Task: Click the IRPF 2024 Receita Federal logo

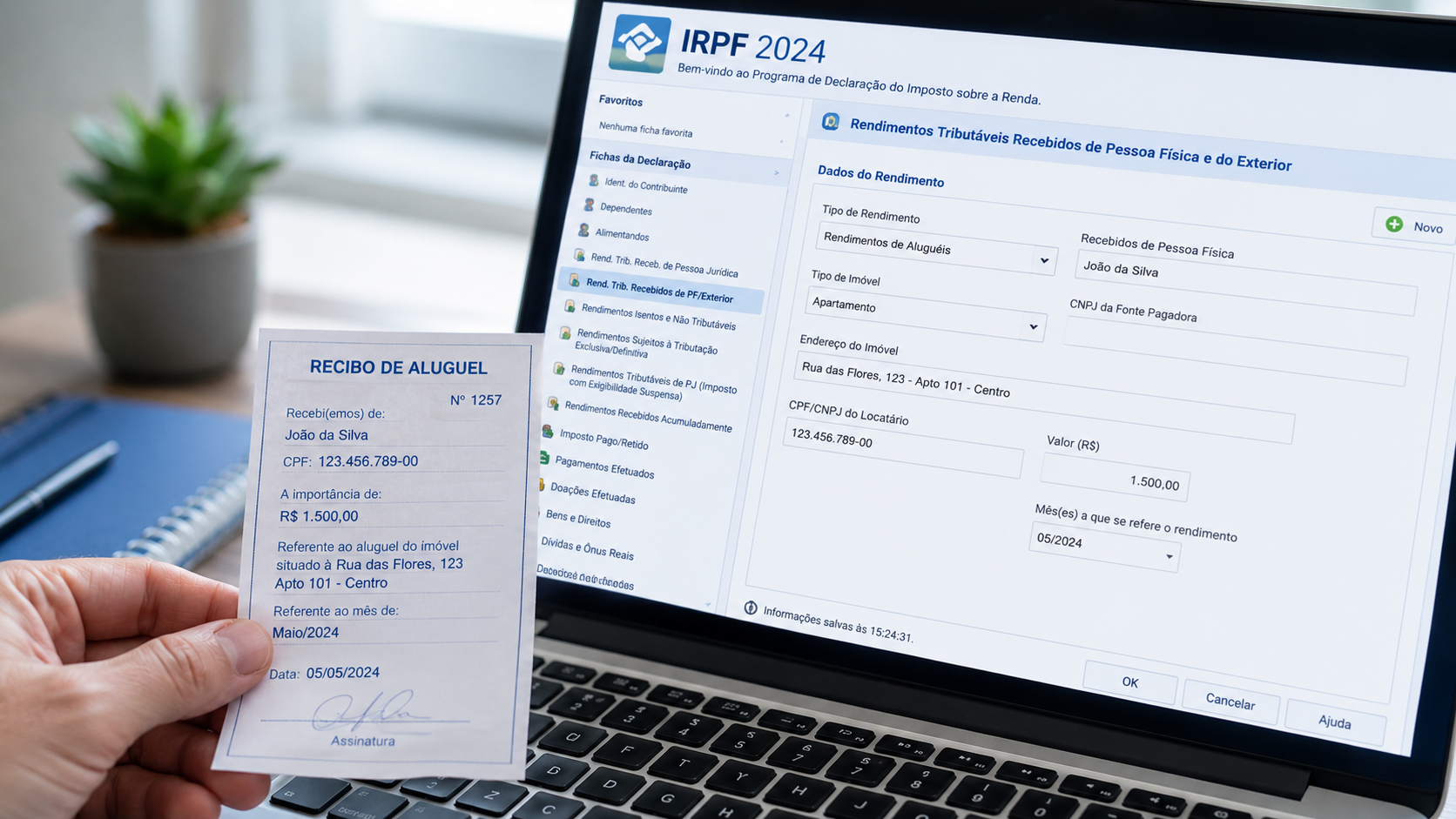Action: coord(640,43)
